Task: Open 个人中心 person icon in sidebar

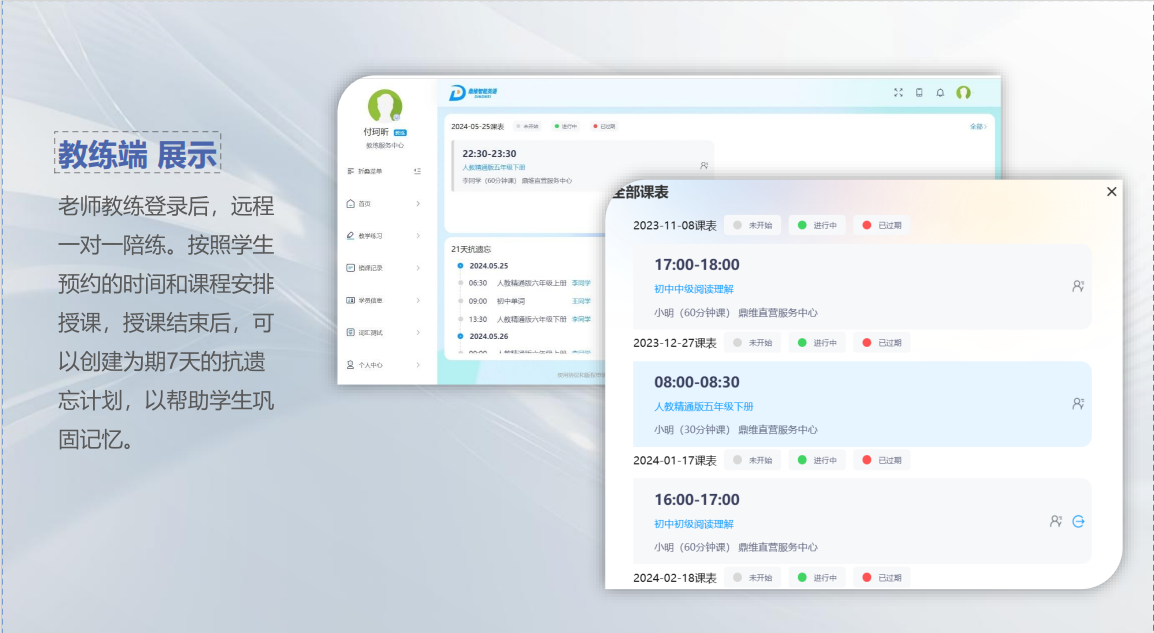Action: click(x=350, y=365)
